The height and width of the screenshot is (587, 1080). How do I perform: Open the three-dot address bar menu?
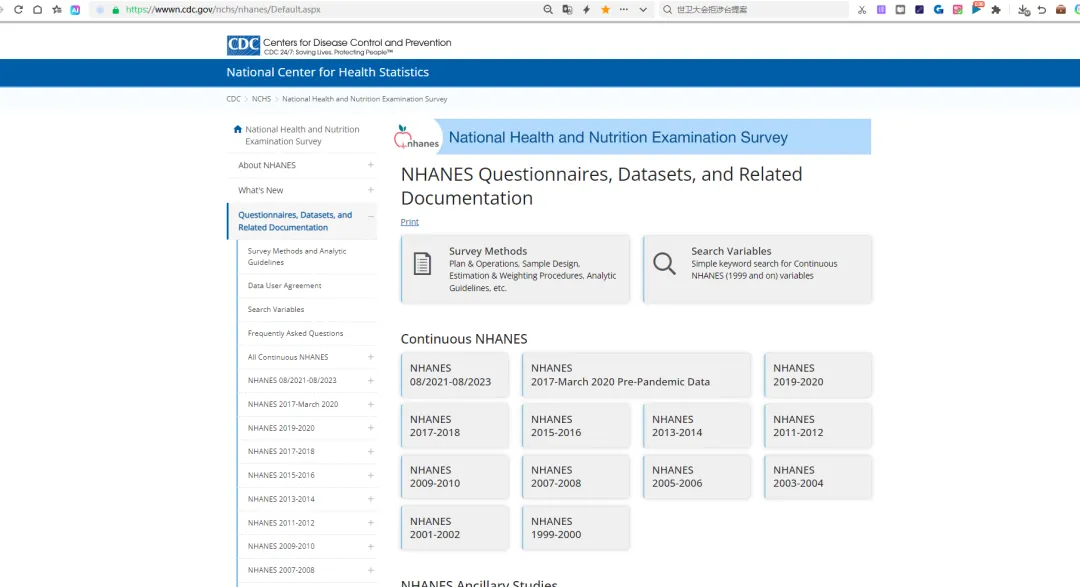click(624, 10)
